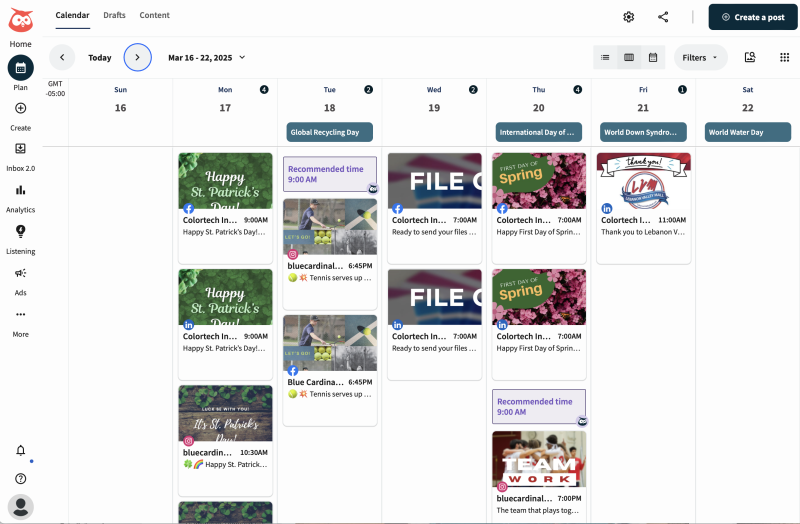This screenshot has height=524, width=800.
Task: Click the Monday post count badge 4
Action: (264, 90)
